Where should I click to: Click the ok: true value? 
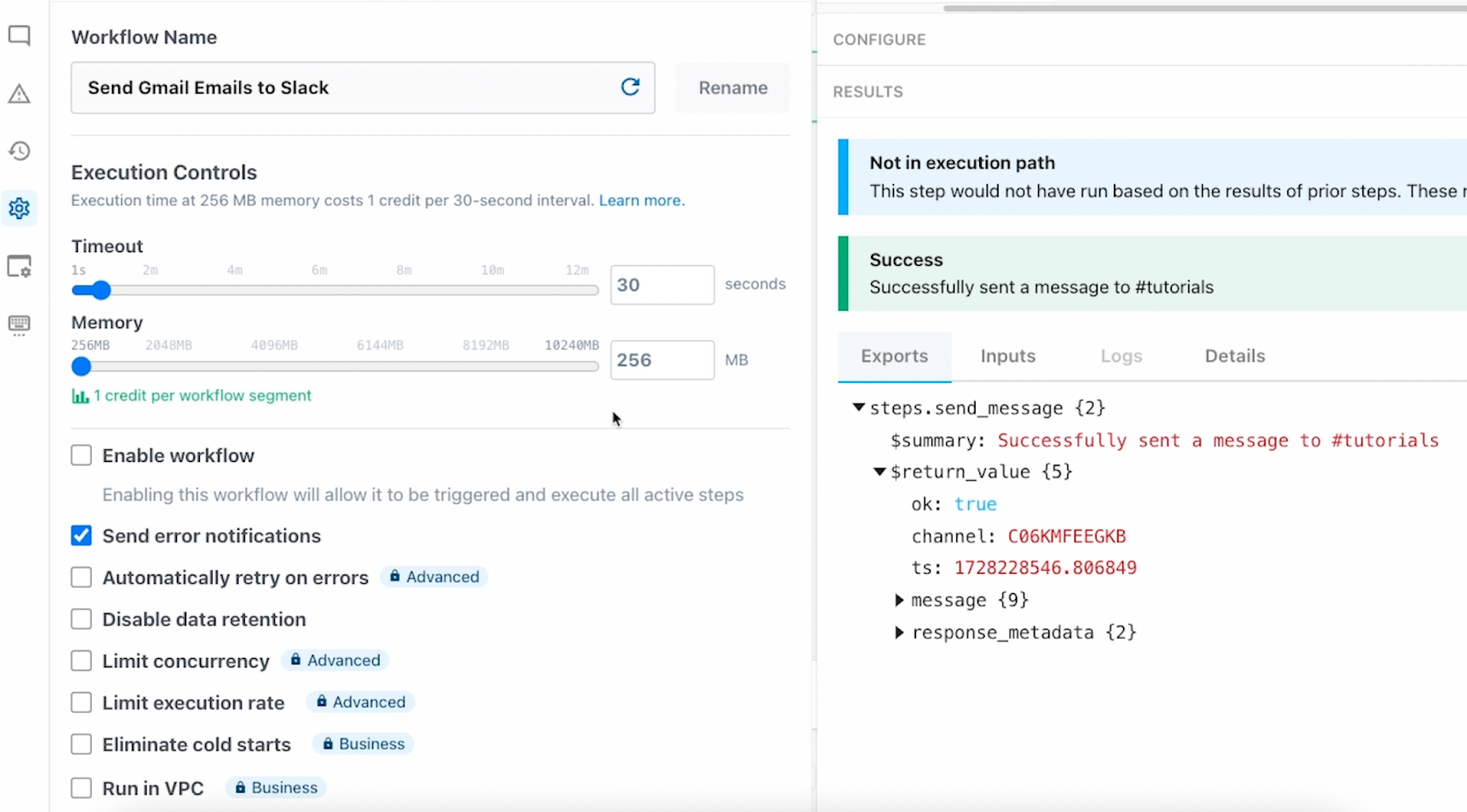tap(975, 504)
